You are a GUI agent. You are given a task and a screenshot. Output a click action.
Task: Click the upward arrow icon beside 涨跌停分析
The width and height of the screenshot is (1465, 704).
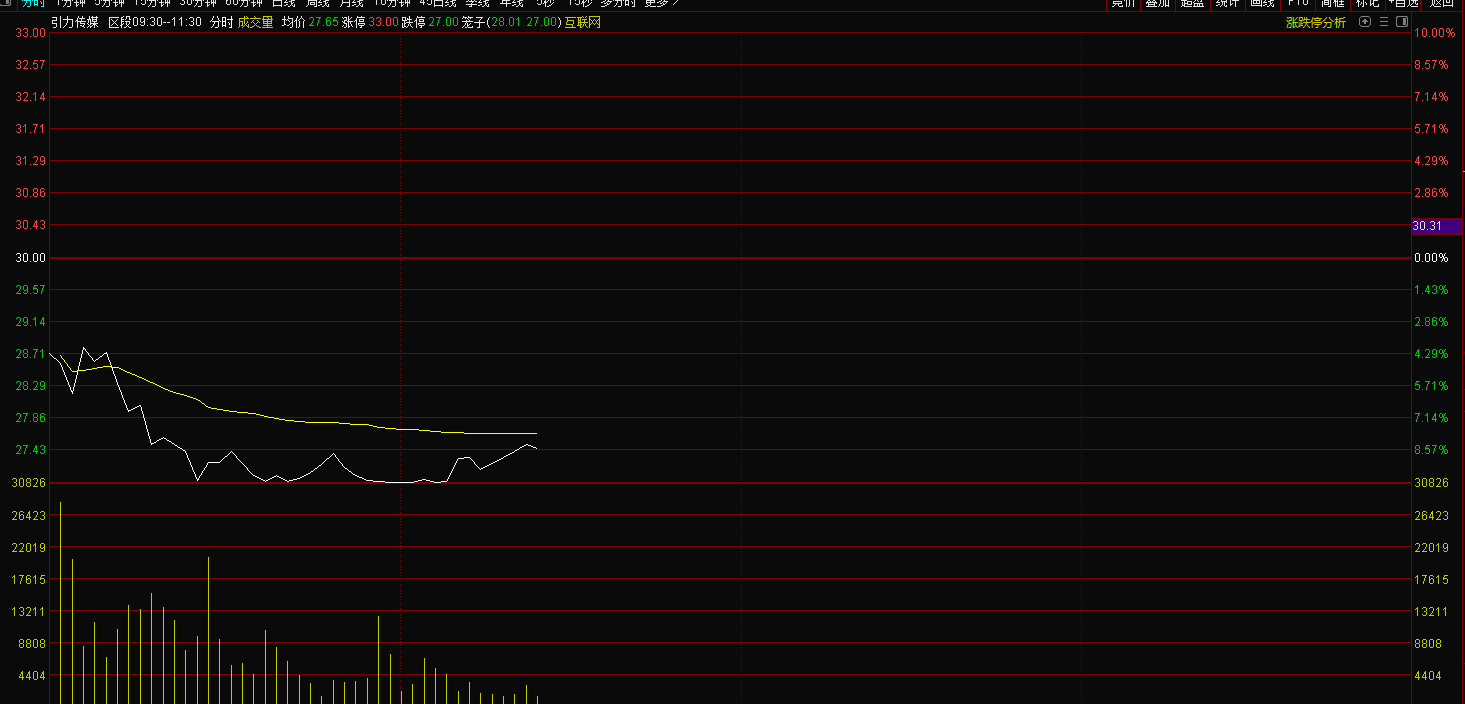tap(1363, 22)
